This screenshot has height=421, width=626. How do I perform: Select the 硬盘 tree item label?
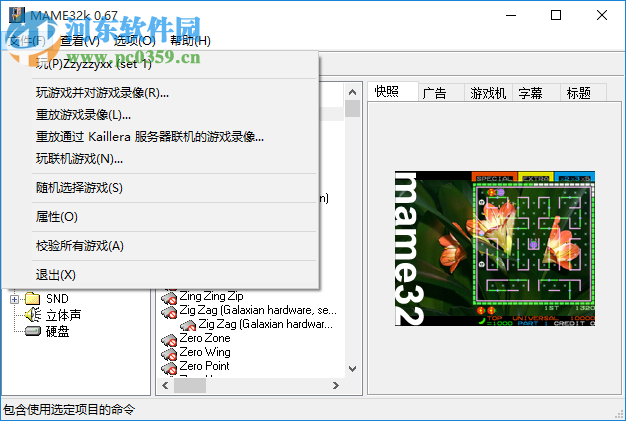click(x=57, y=331)
